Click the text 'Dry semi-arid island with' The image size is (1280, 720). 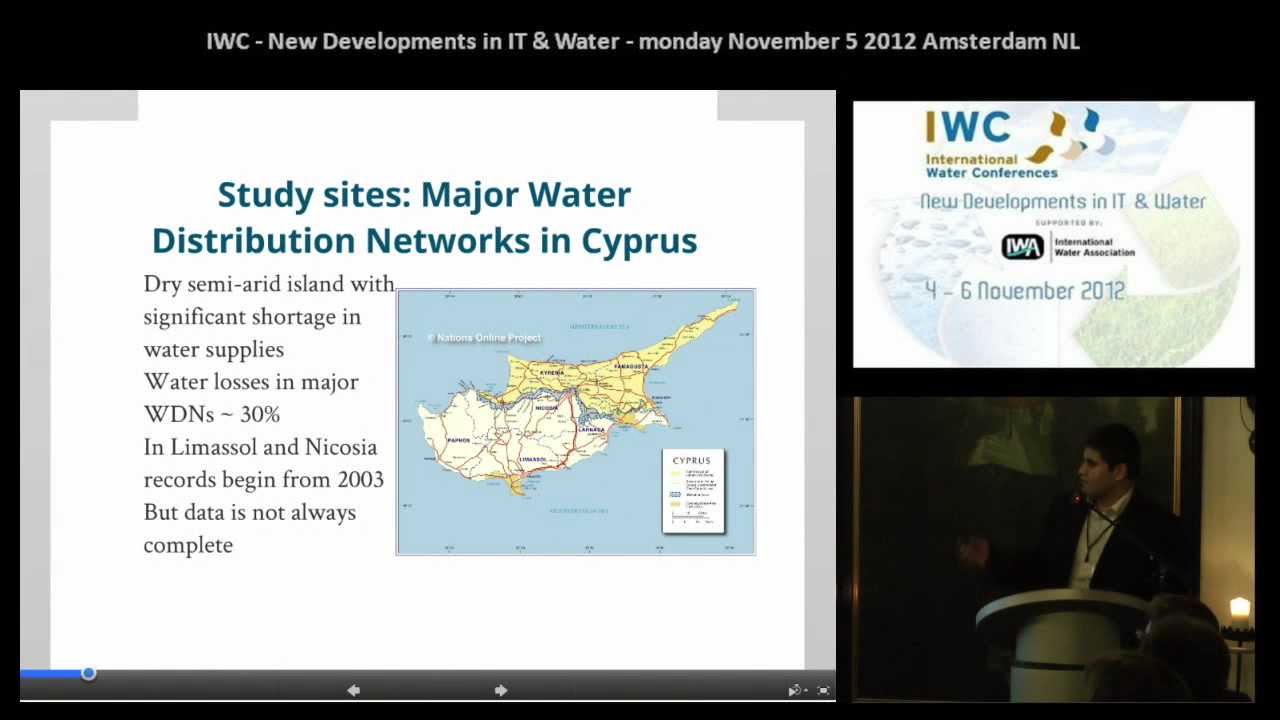(x=269, y=284)
